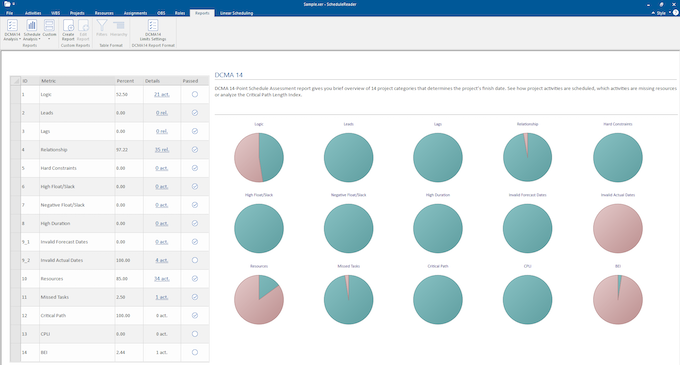Switch to the Projects tab
Image resolution: width=680 pixels, height=365 pixels.
pyautogui.click(x=77, y=13)
